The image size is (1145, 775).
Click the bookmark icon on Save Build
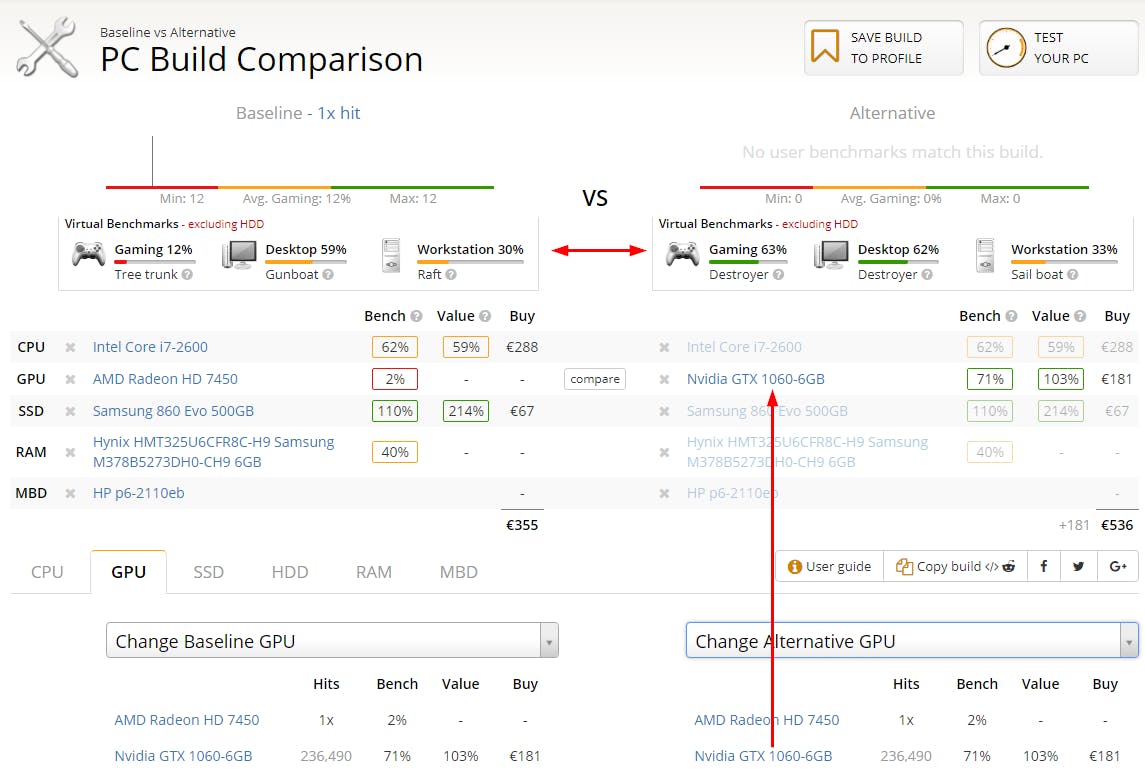click(825, 47)
